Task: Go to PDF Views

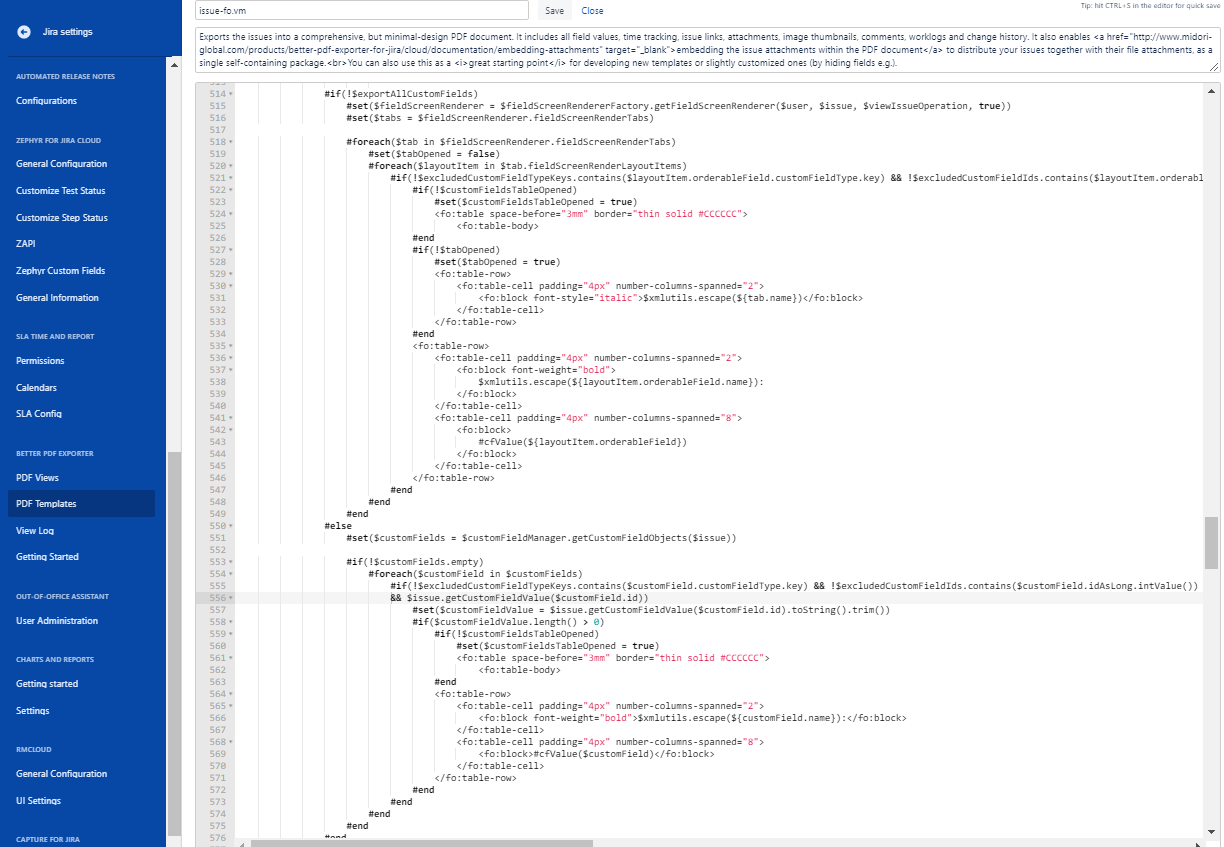Action: [37, 478]
